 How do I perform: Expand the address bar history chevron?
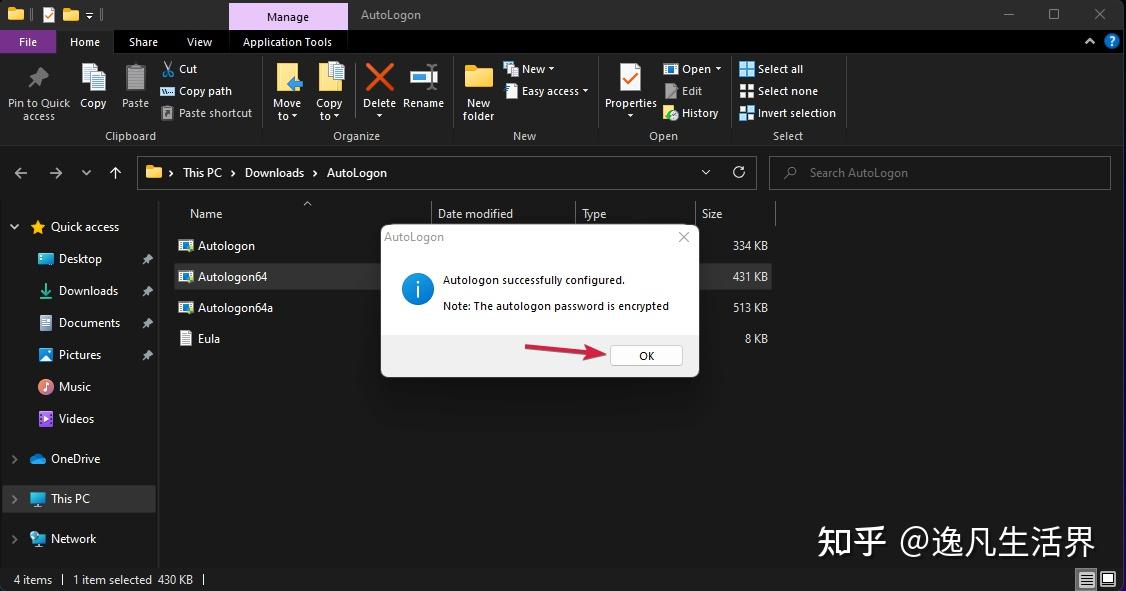coord(706,172)
